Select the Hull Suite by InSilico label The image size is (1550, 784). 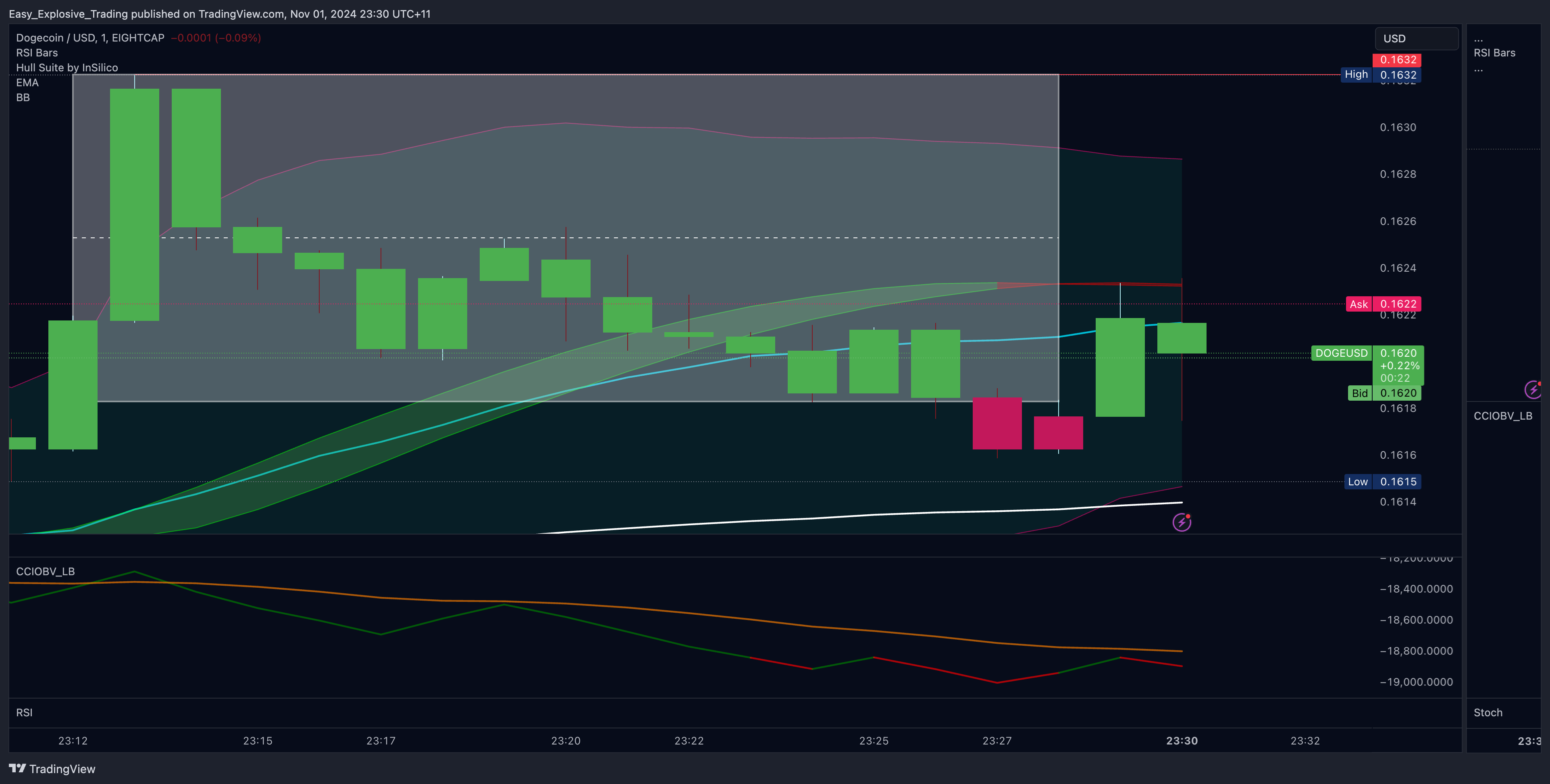point(67,67)
